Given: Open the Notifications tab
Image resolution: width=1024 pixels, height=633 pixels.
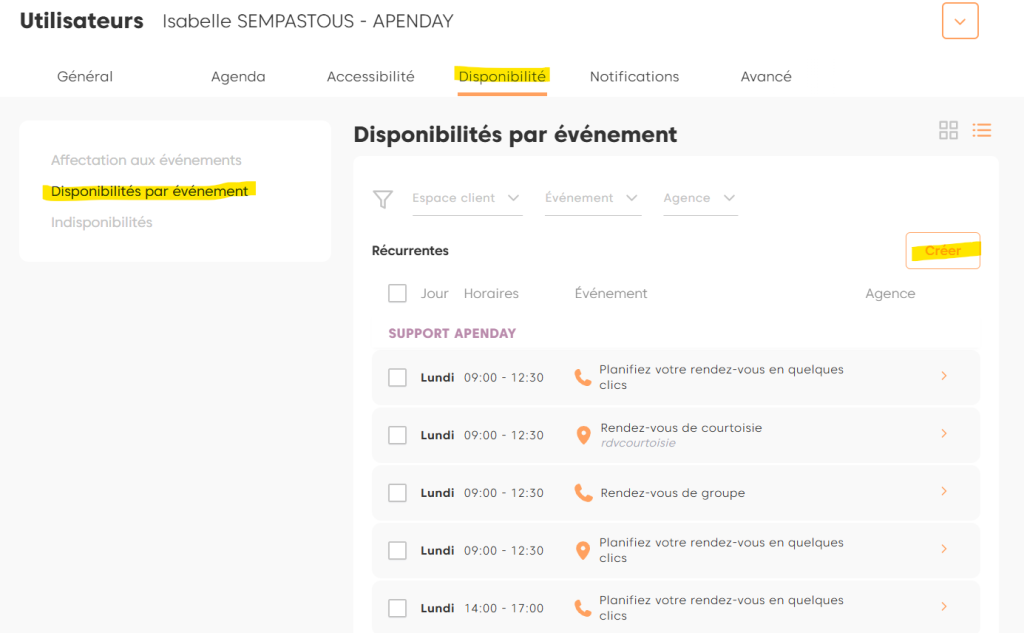Looking at the screenshot, I should pyautogui.click(x=634, y=77).
